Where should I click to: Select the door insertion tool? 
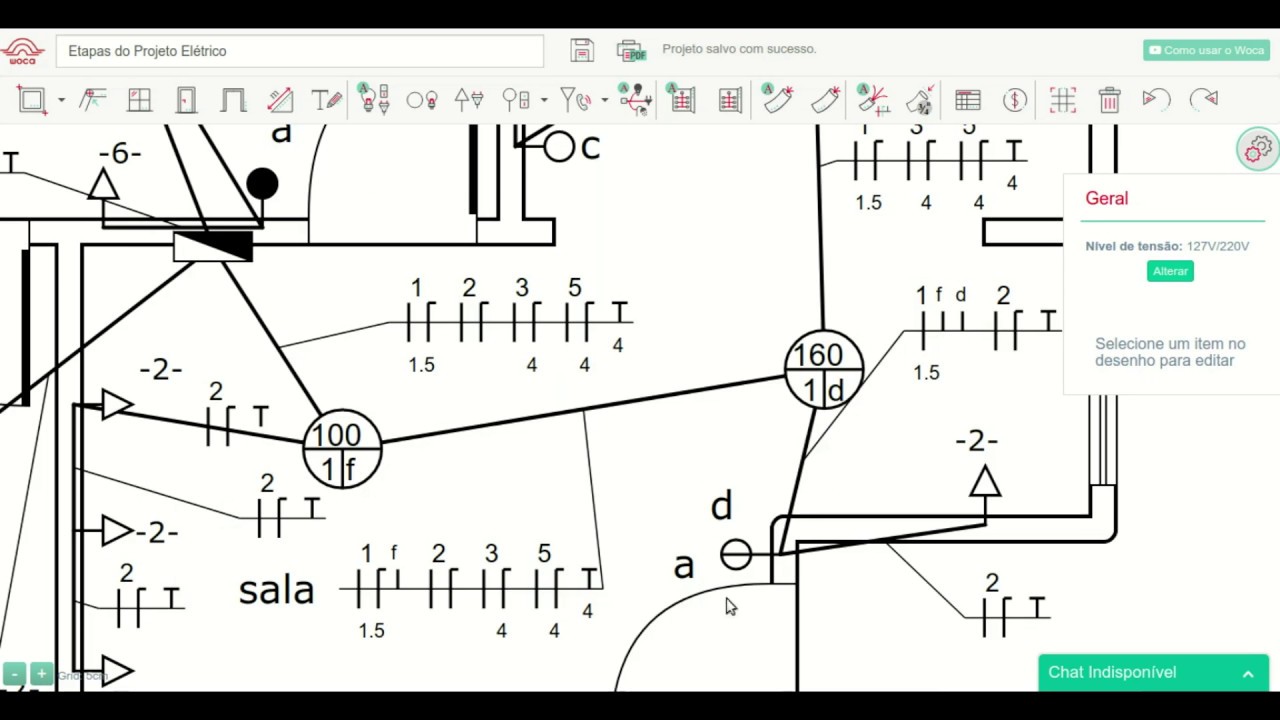point(186,100)
